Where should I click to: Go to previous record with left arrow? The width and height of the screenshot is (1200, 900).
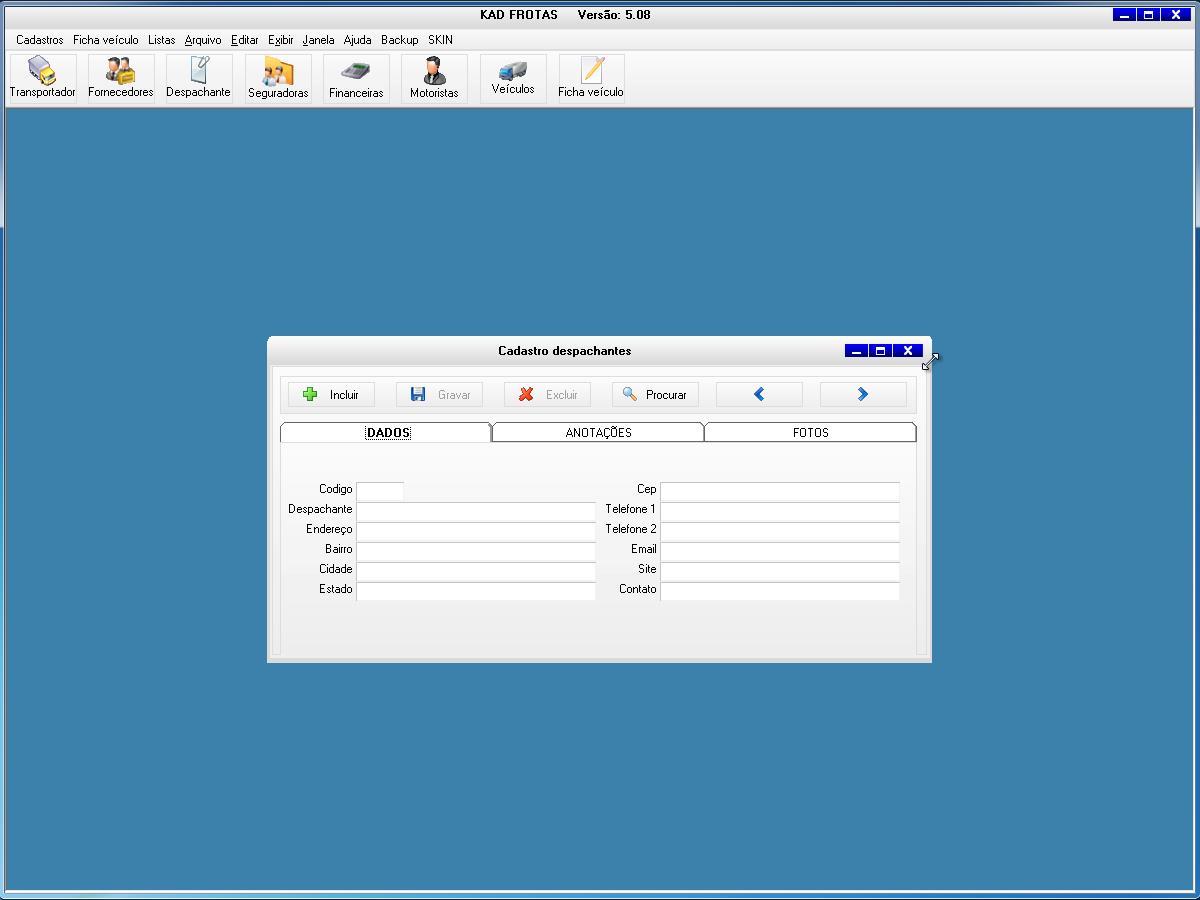coord(759,395)
